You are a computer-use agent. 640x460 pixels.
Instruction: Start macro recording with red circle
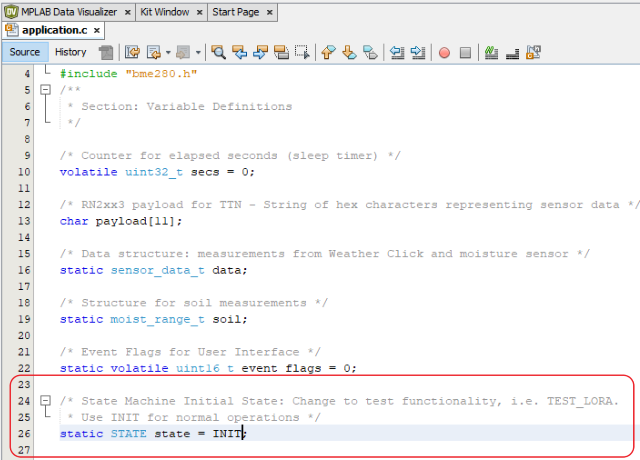[x=444, y=52]
